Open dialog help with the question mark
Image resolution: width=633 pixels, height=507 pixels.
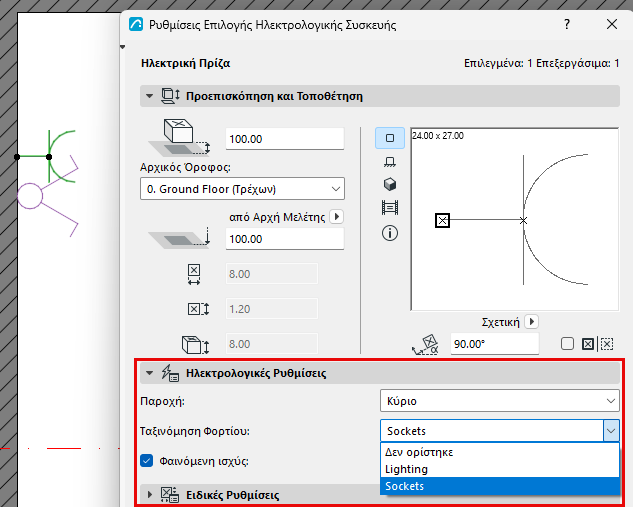point(567,25)
